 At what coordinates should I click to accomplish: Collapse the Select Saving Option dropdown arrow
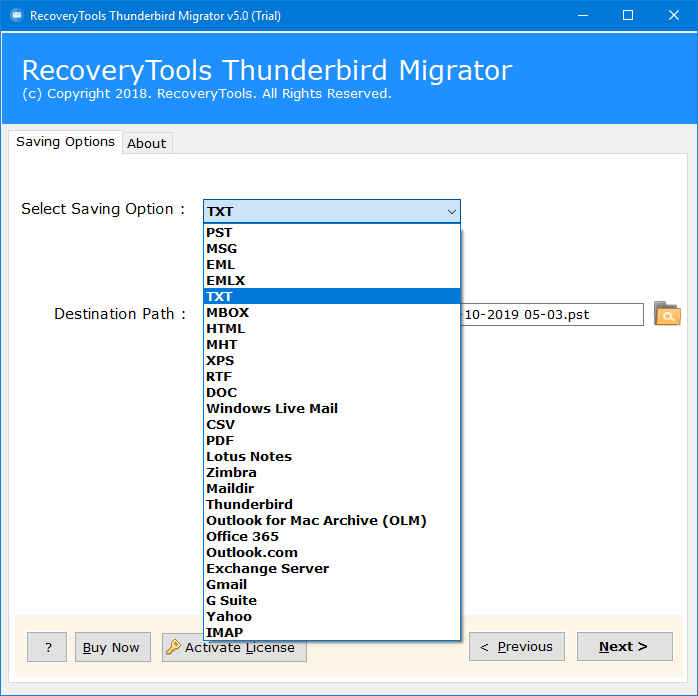tap(451, 211)
